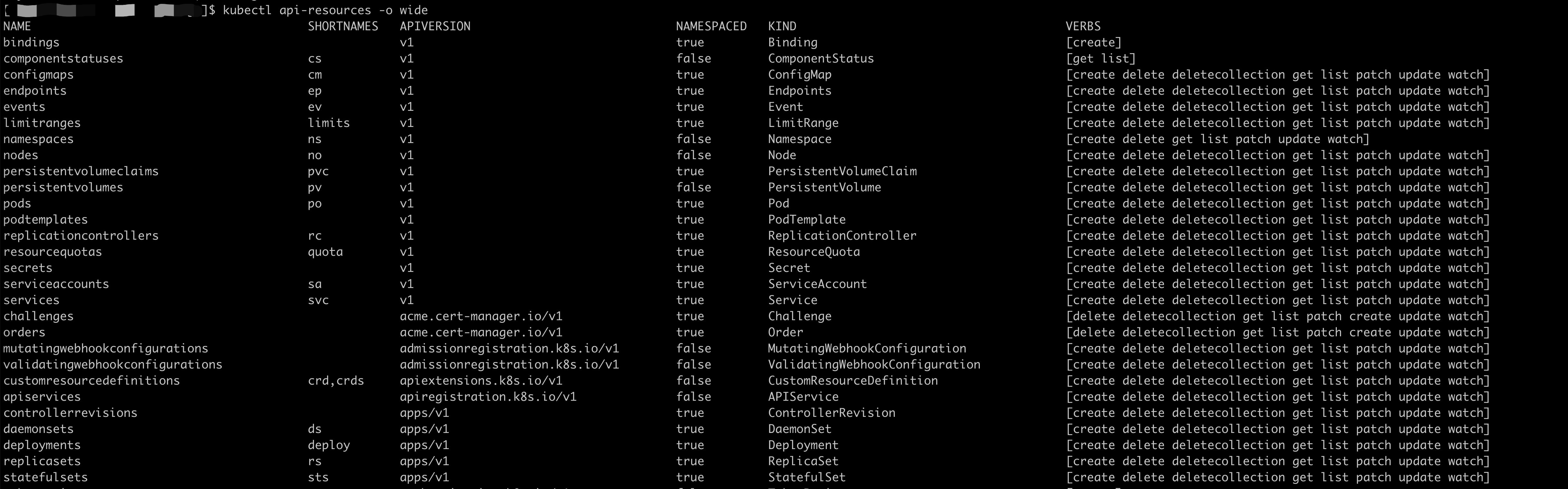Screen dimensions: 1568x489
Task: Select the apiregistration.k8s.io/v1 version text
Action: (x=488, y=397)
